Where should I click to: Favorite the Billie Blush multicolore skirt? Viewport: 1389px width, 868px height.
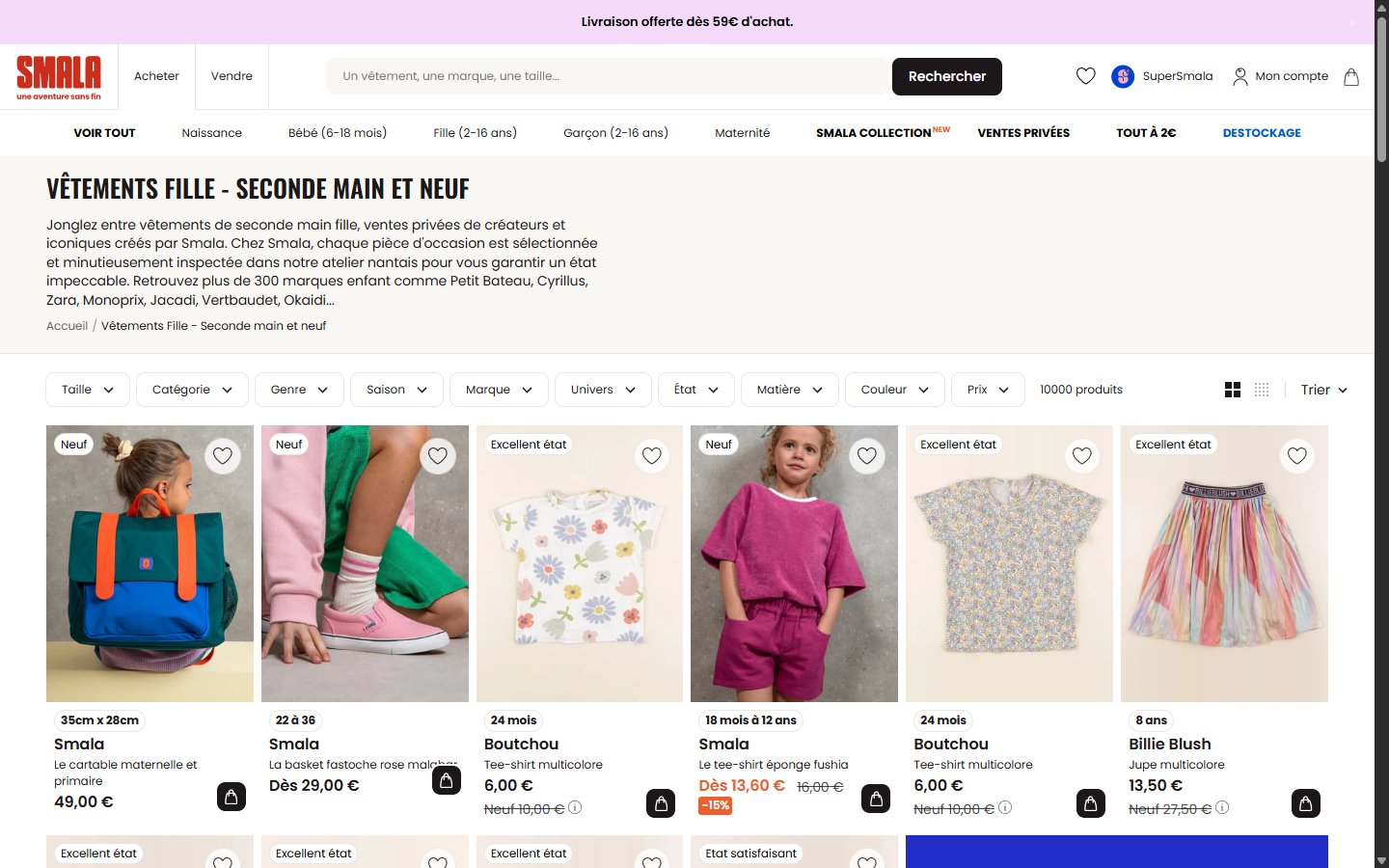click(x=1297, y=455)
